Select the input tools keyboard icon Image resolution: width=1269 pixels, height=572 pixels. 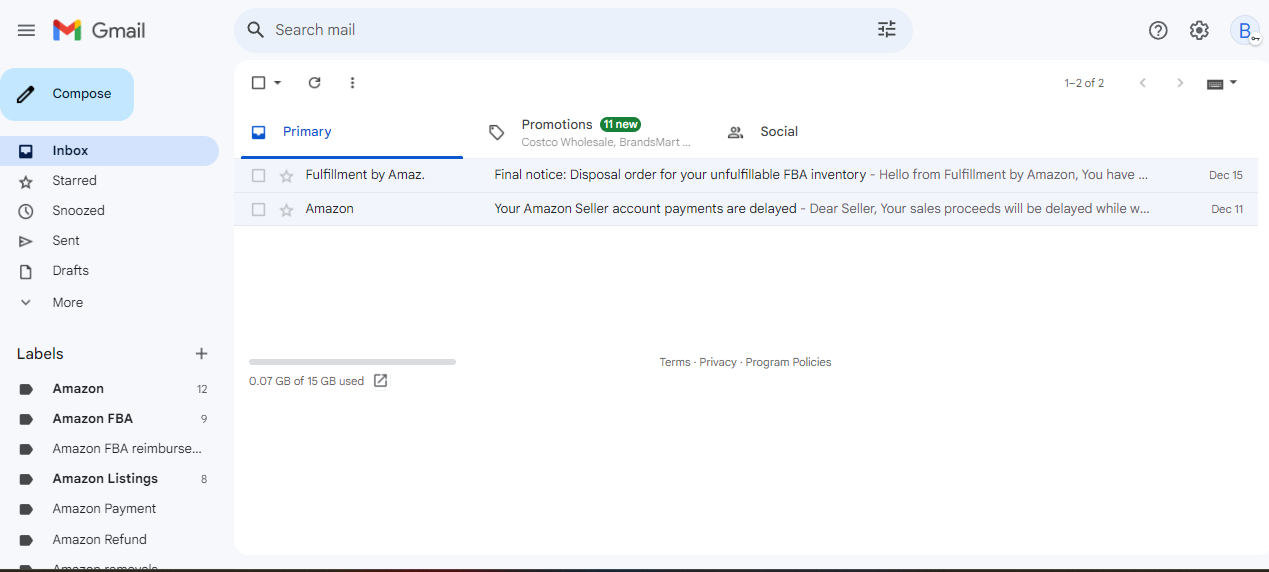(x=1215, y=84)
